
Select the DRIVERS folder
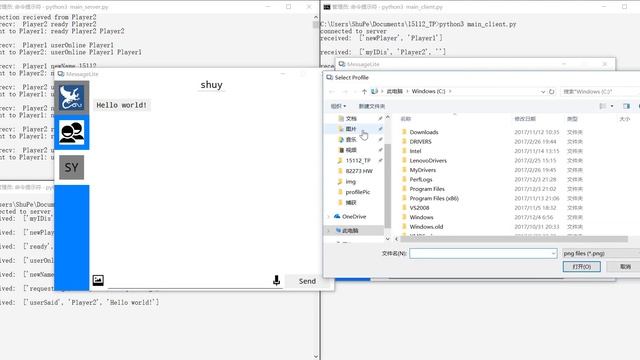click(x=420, y=142)
